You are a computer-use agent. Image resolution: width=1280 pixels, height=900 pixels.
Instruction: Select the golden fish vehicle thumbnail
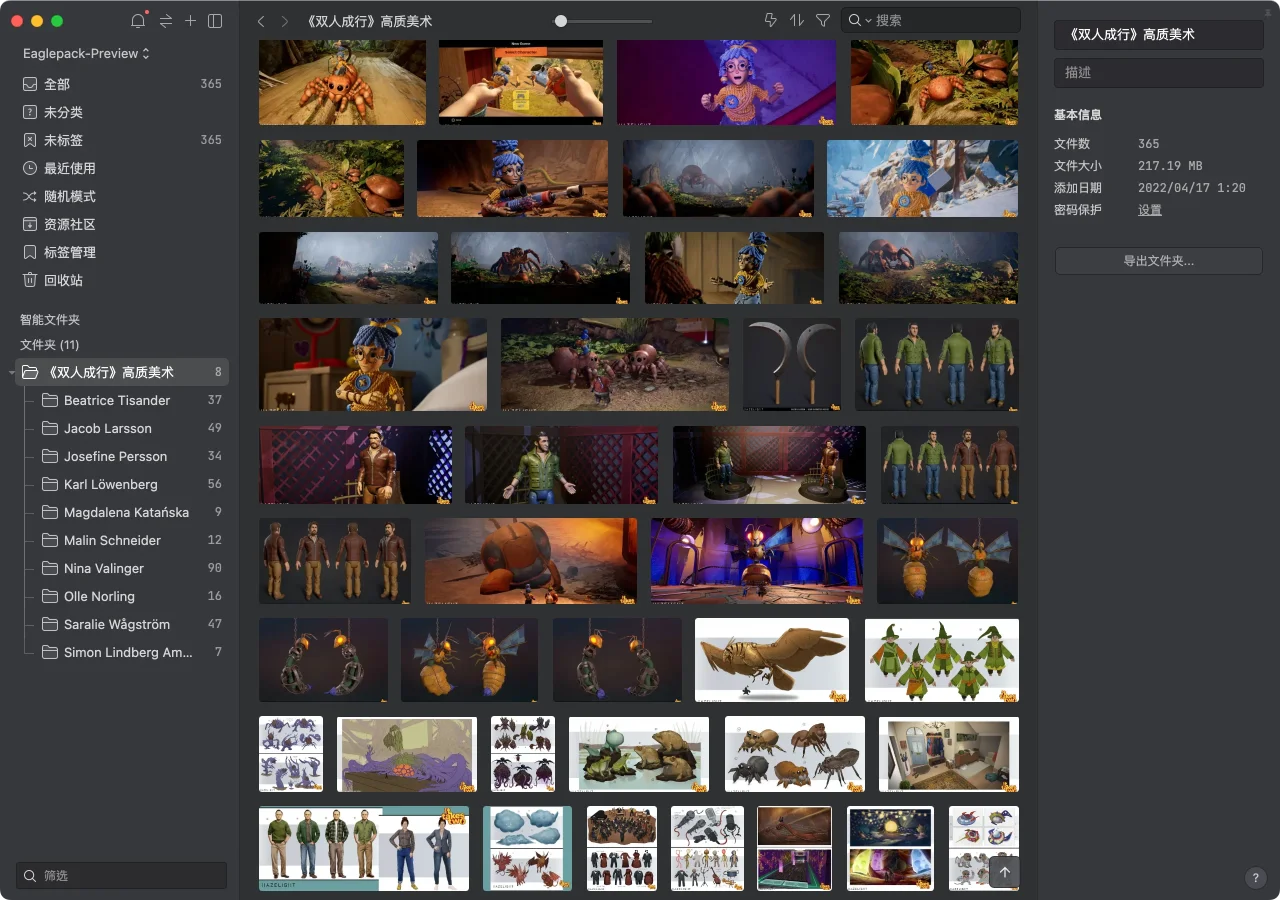(x=772, y=660)
